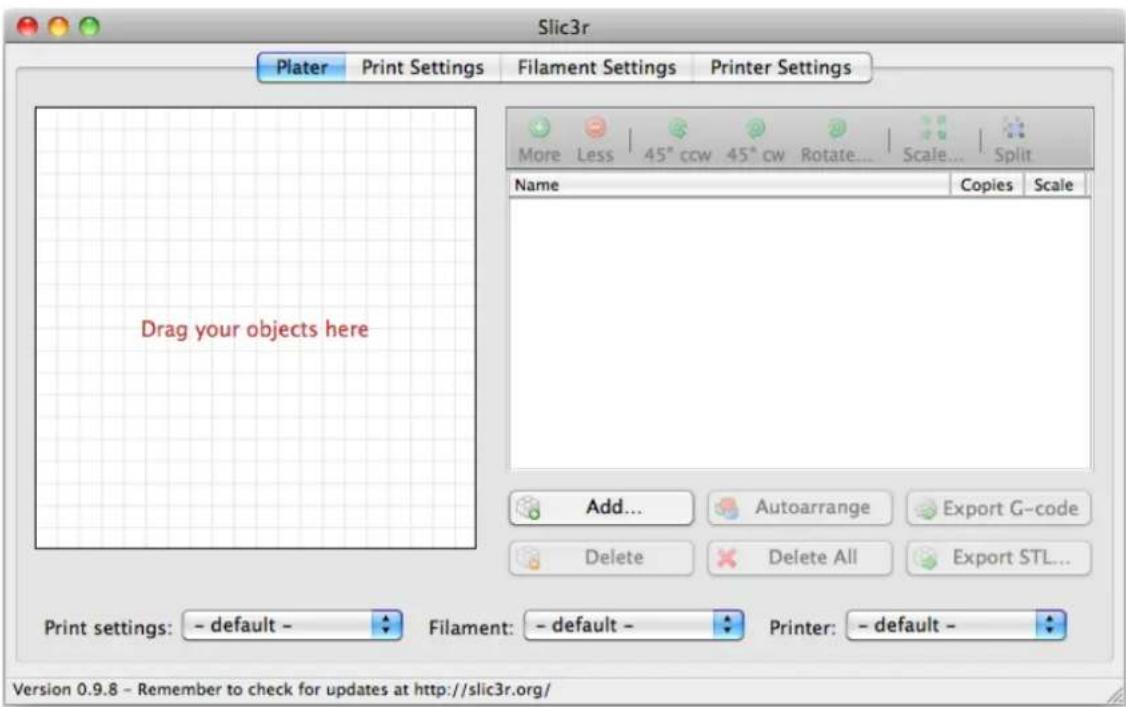Open the Printer Settings tab

coord(781,67)
